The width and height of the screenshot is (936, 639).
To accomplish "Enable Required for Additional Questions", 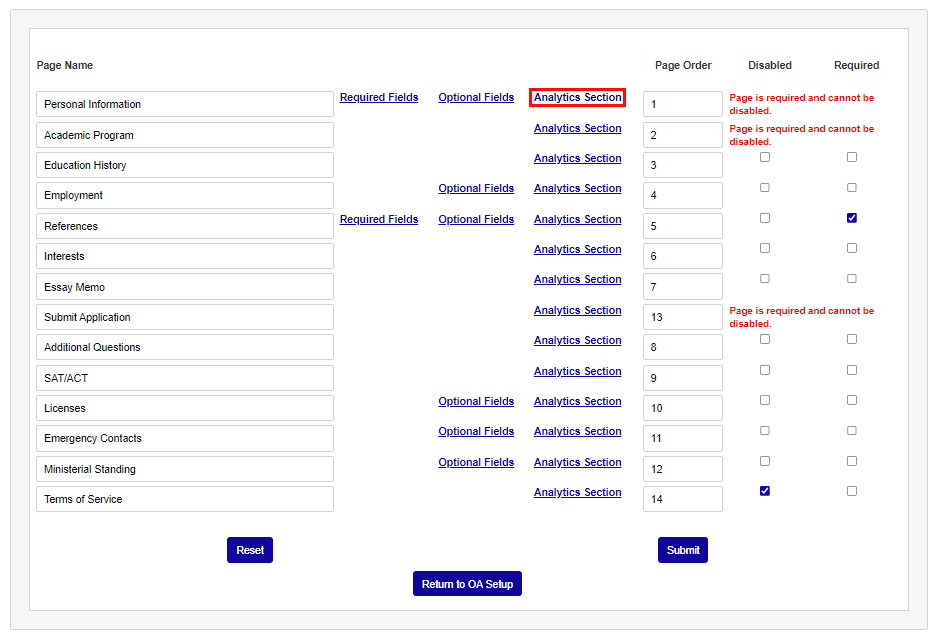I will coord(852,339).
